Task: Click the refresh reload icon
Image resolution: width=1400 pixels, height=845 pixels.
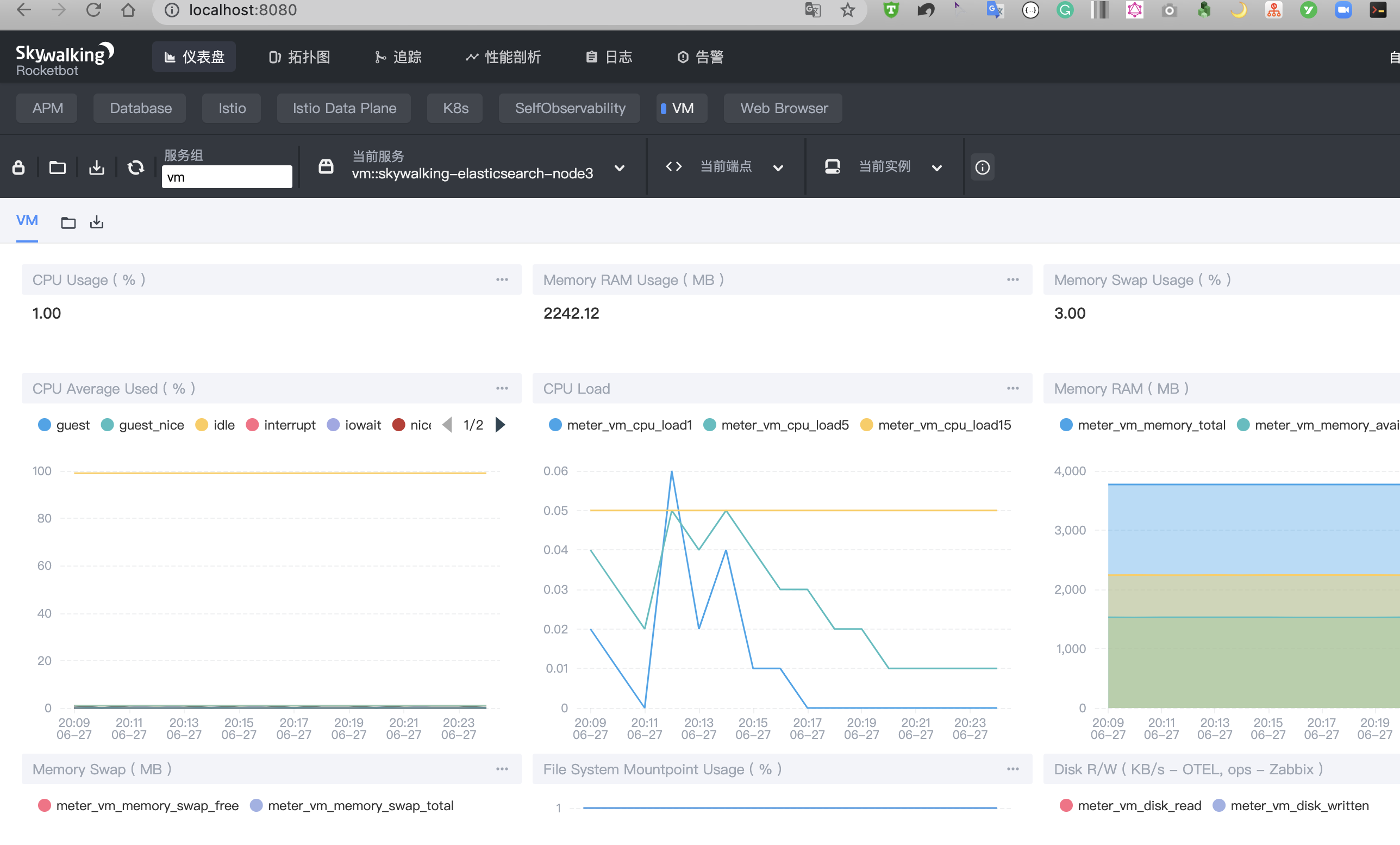Action: click(x=136, y=167)
